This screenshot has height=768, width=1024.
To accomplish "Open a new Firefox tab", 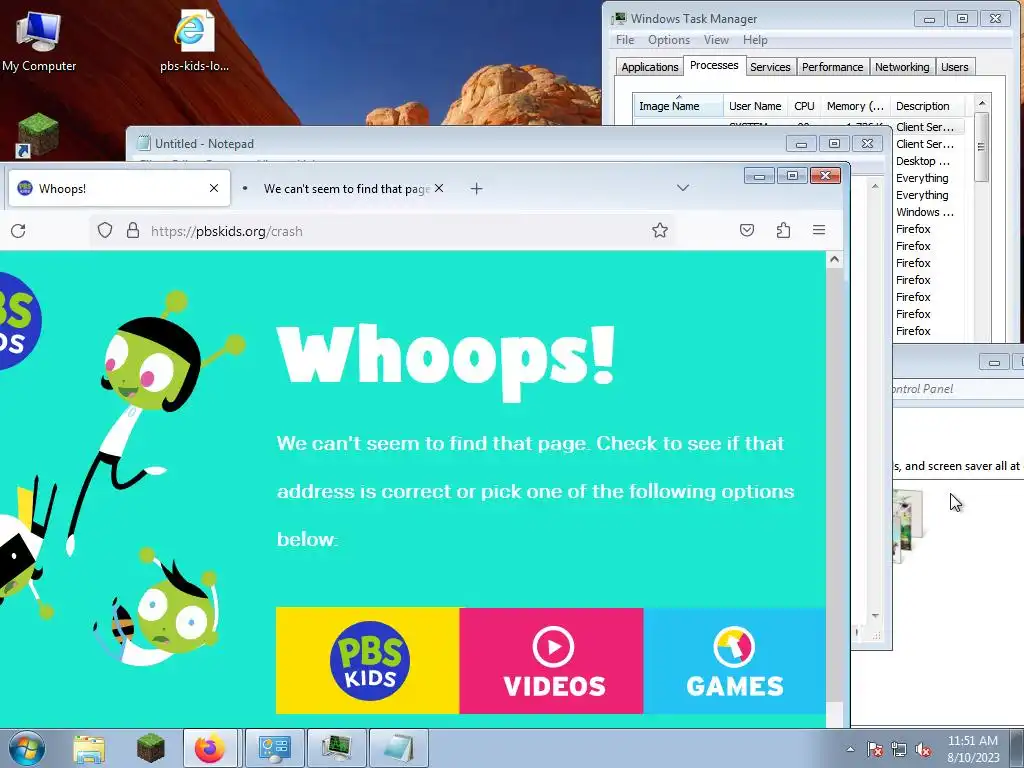I will 477,189.
